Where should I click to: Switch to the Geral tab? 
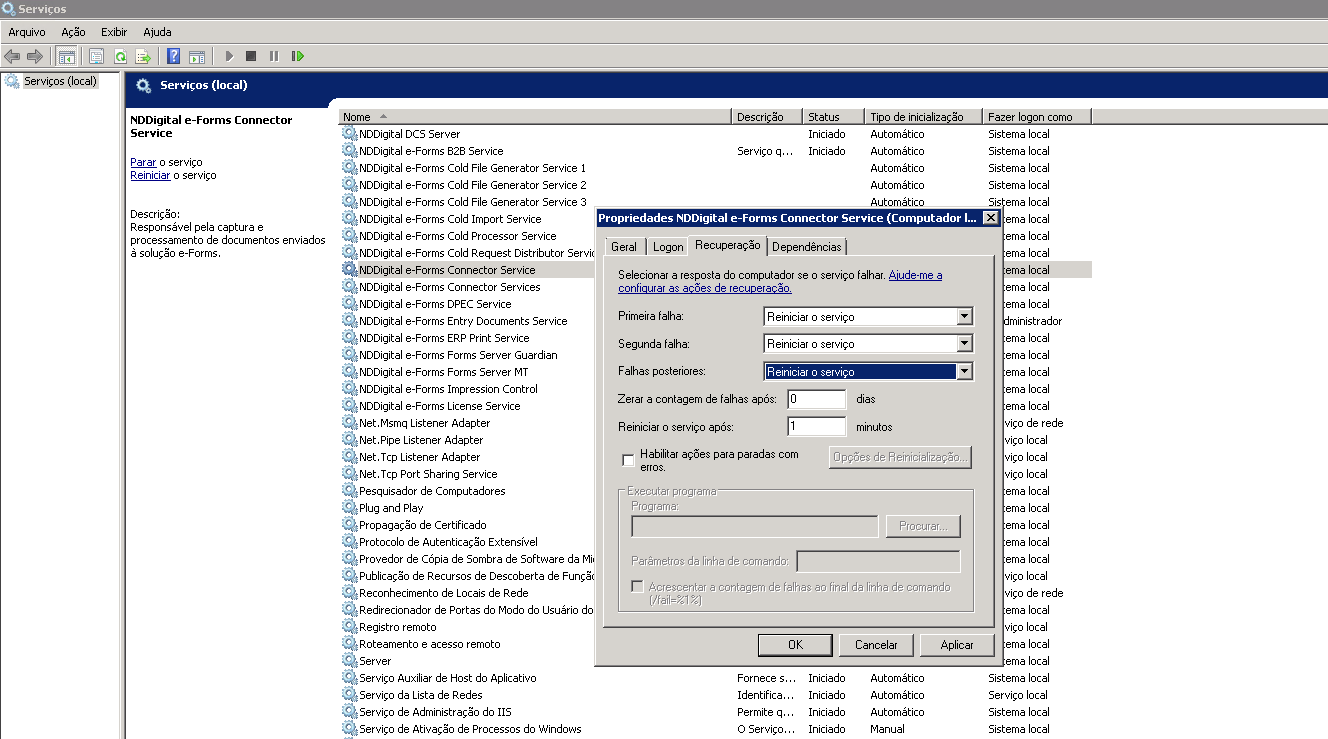tap(623, 247)
